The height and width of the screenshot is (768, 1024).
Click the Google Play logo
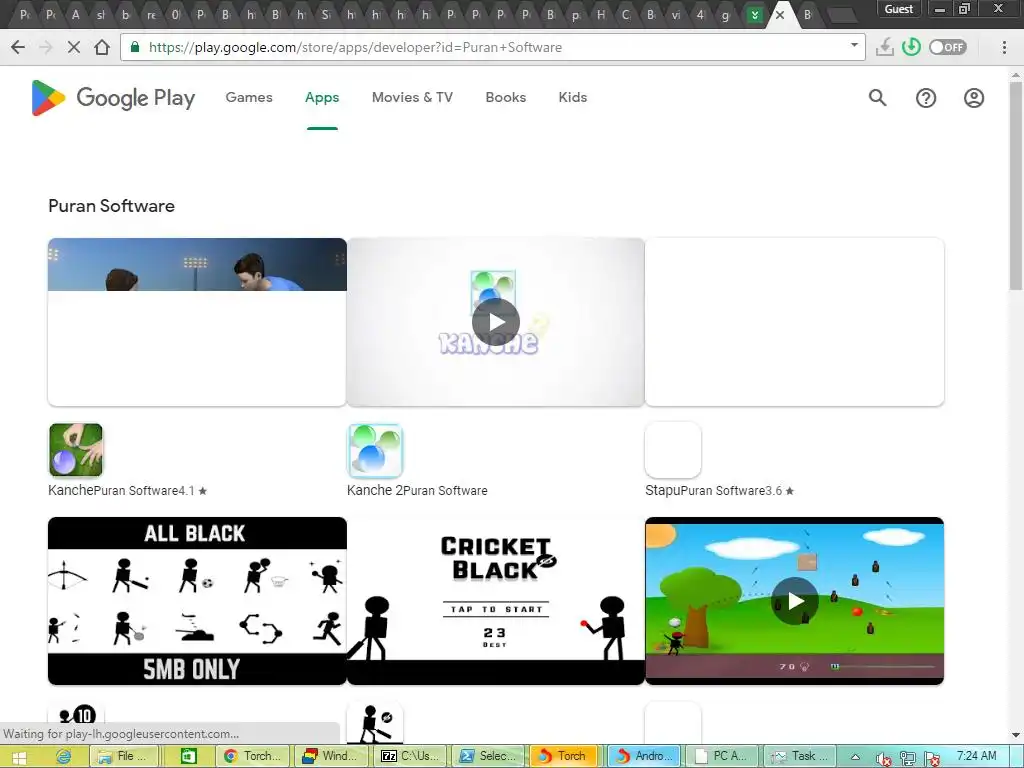coord(113,98)
